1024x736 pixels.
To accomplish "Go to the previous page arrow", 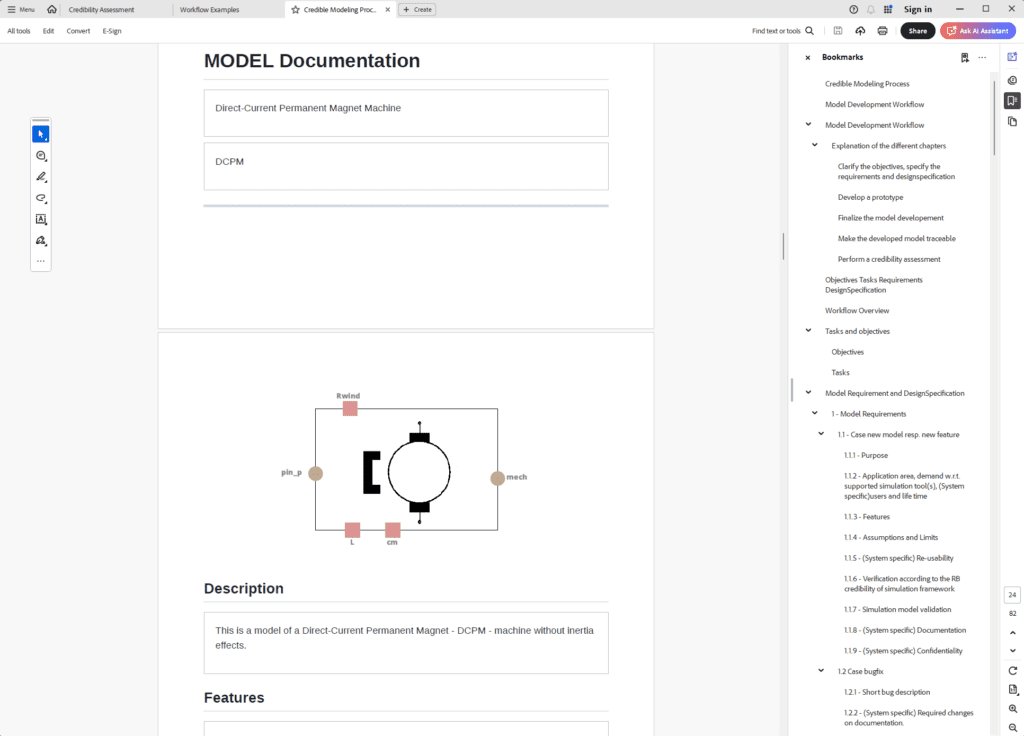I will click(1012, 632).
